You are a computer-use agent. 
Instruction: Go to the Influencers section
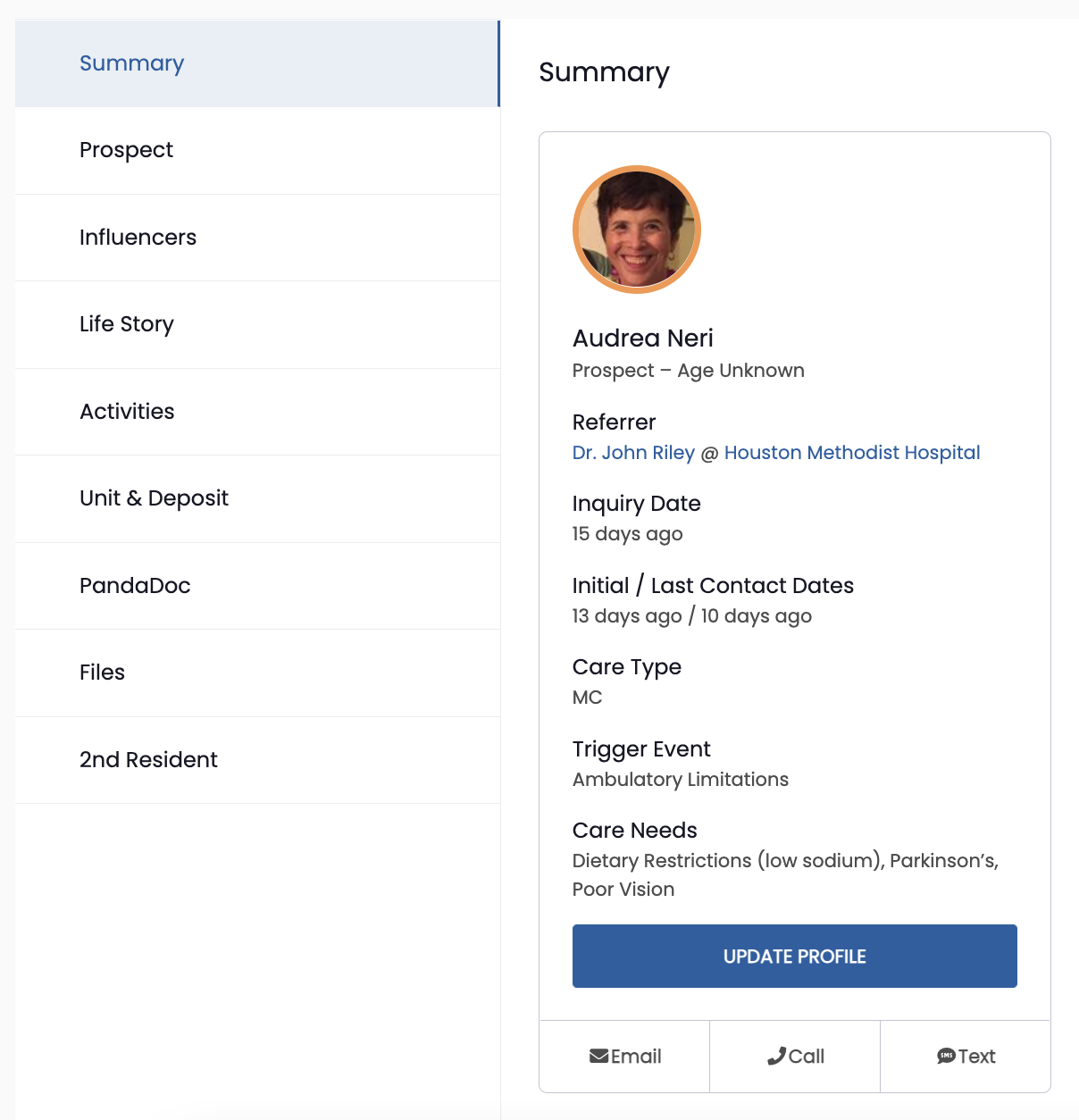(257, 238)
